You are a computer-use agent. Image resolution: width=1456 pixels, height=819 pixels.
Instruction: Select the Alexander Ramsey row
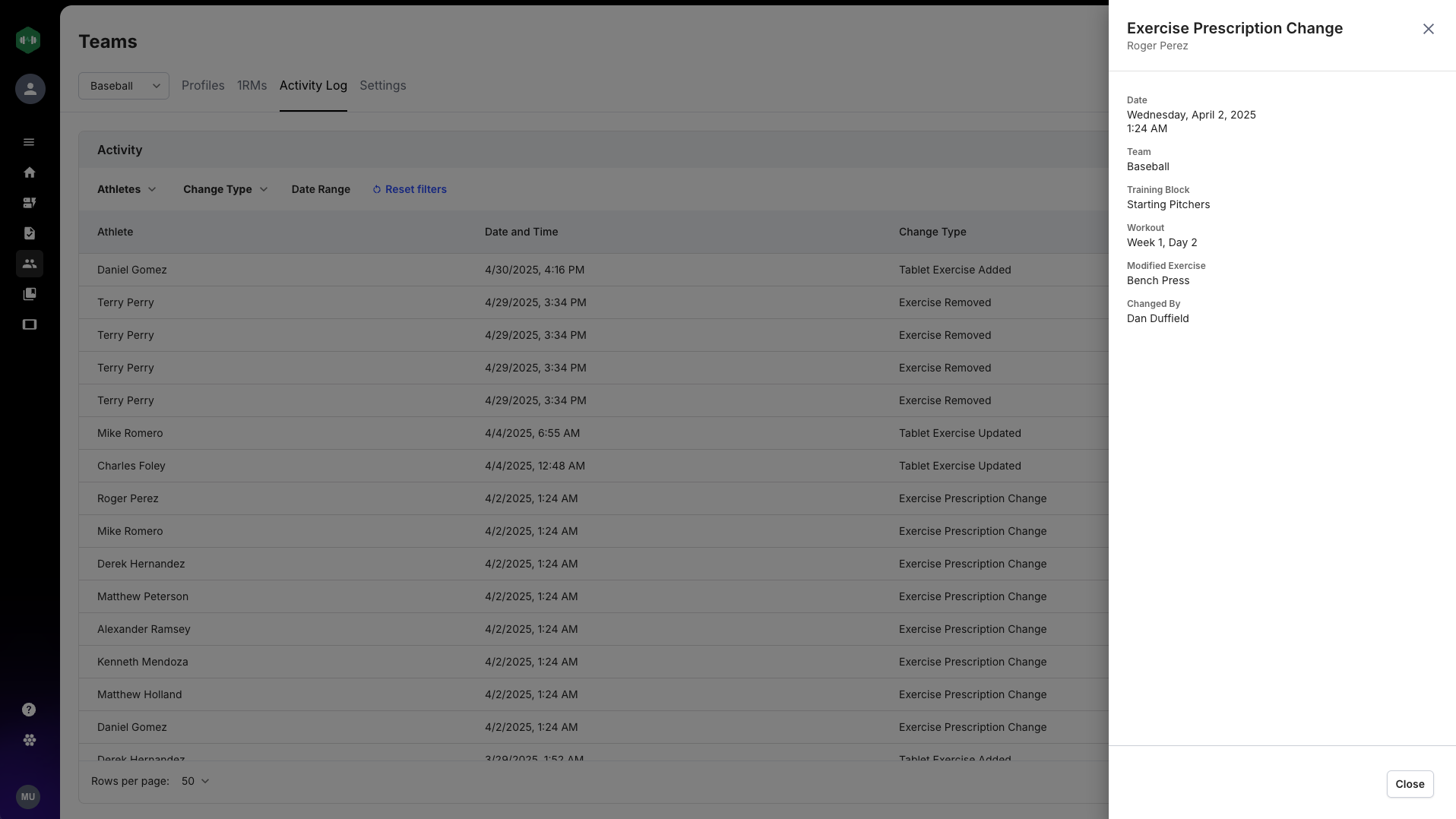[593, 629]
